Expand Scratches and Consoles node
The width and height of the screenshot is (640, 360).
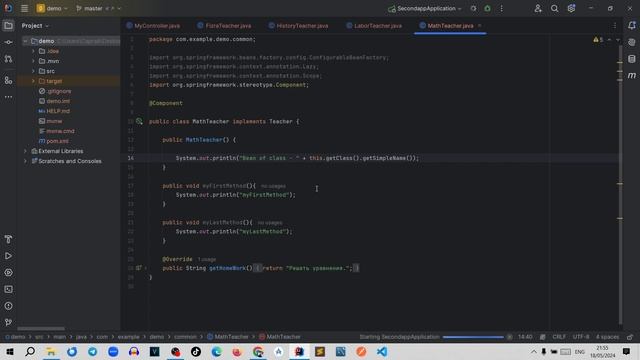point(25,161)
